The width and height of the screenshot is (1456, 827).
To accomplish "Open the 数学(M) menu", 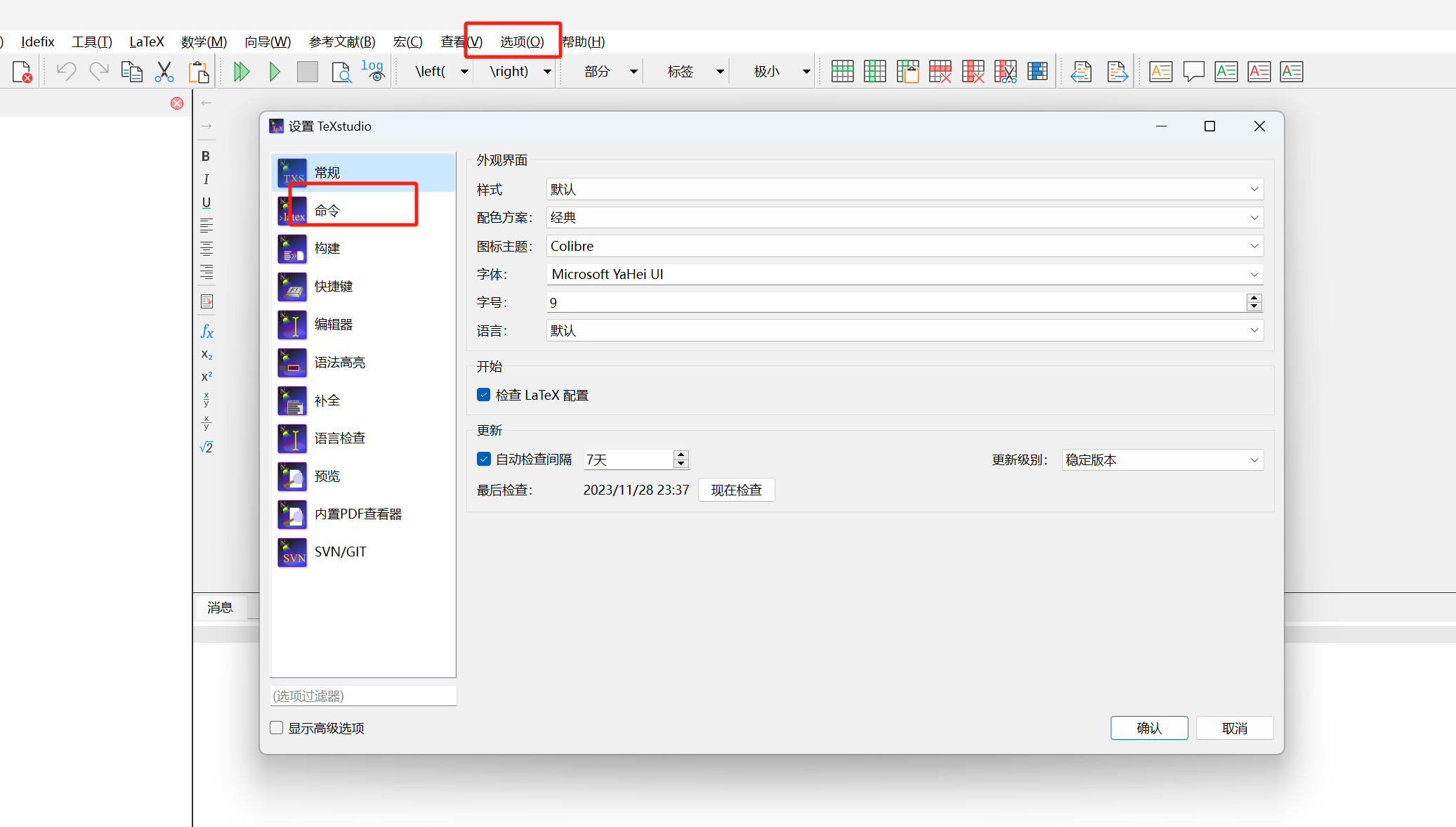I will 204,41.
